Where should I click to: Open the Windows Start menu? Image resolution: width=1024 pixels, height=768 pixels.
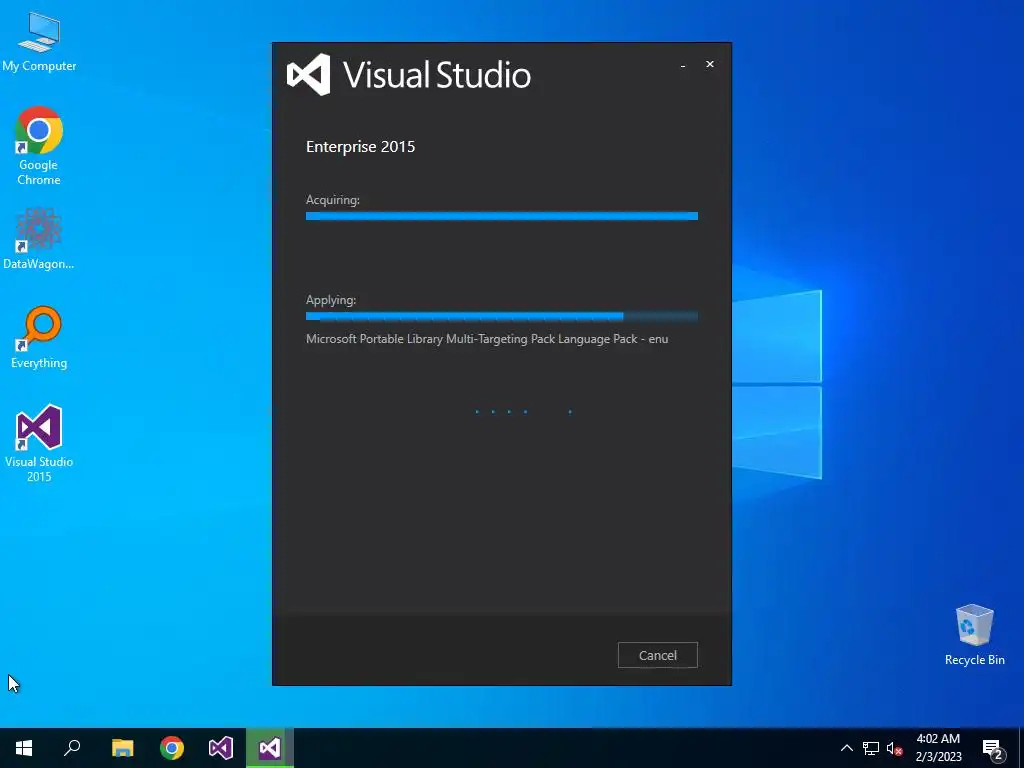[x=24, y=748]
